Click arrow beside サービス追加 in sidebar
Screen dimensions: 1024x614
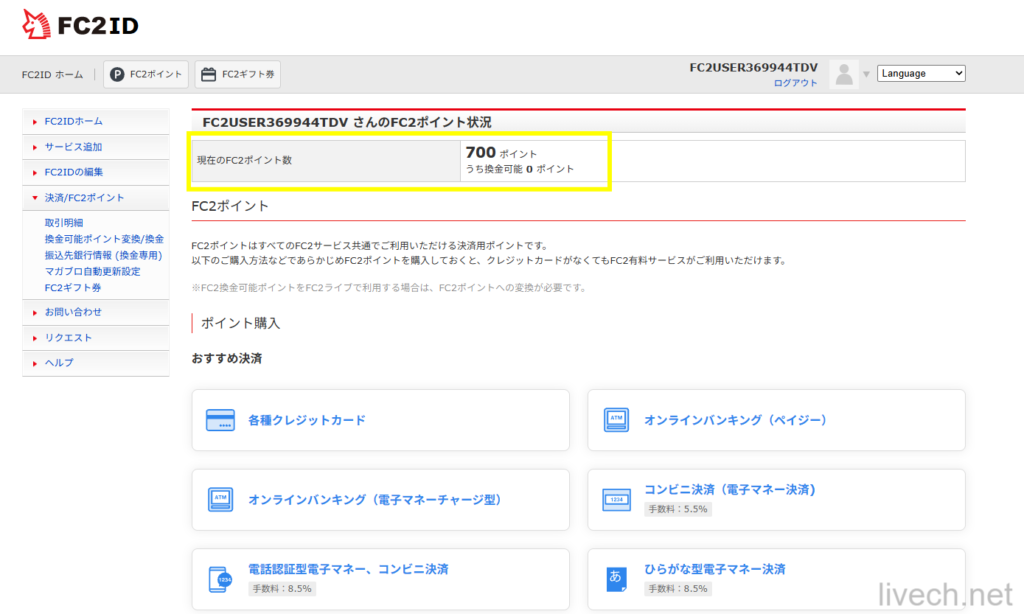pos(35,147)
